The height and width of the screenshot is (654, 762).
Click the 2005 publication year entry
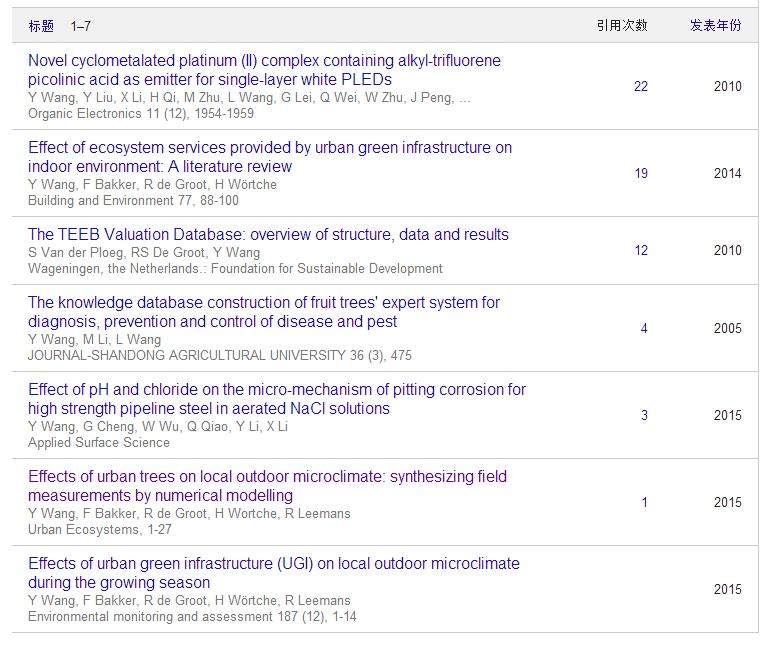(727, 329)
